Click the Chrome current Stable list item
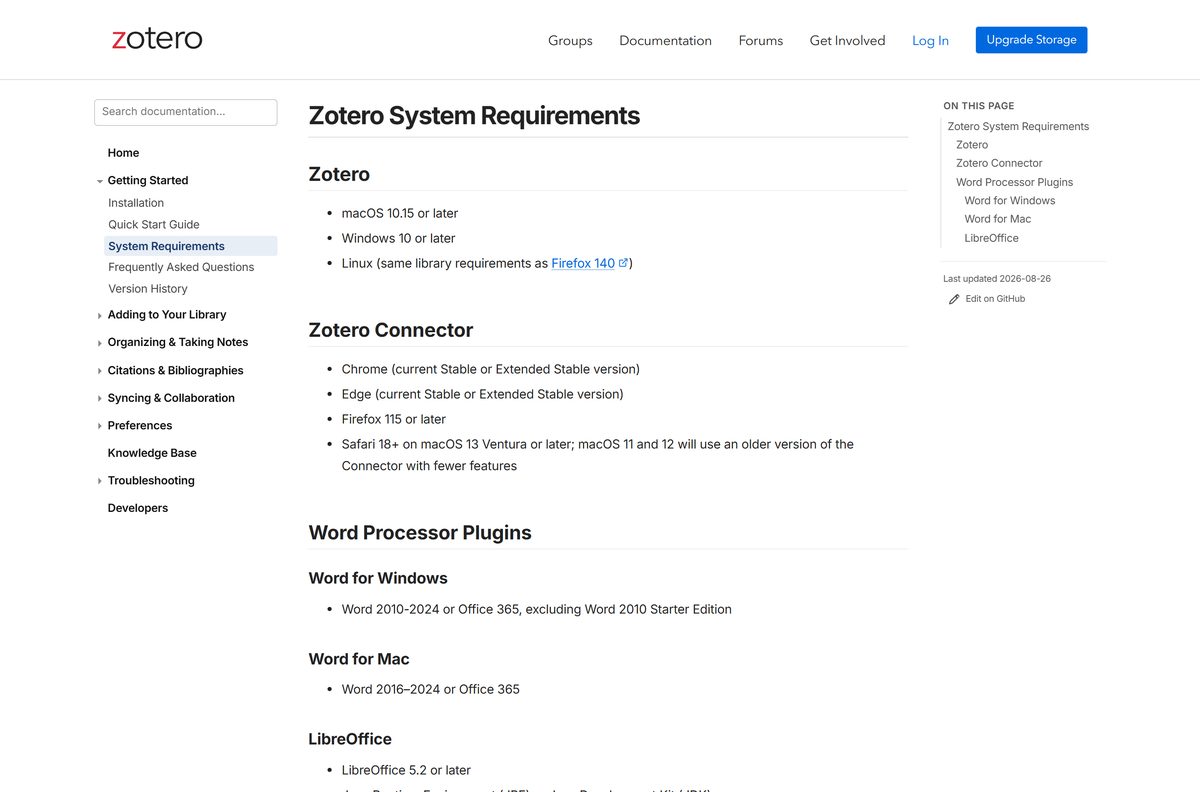This screenshot has width=1200, height=792. click(x=491, y=369)
